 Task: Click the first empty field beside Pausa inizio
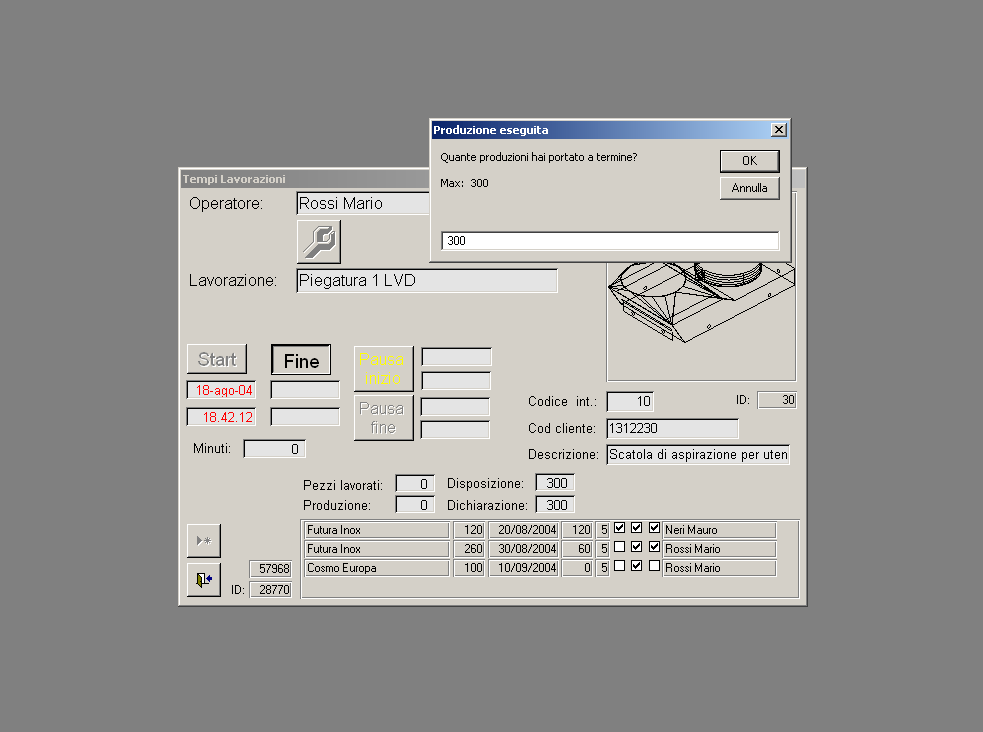click(456, 357)
